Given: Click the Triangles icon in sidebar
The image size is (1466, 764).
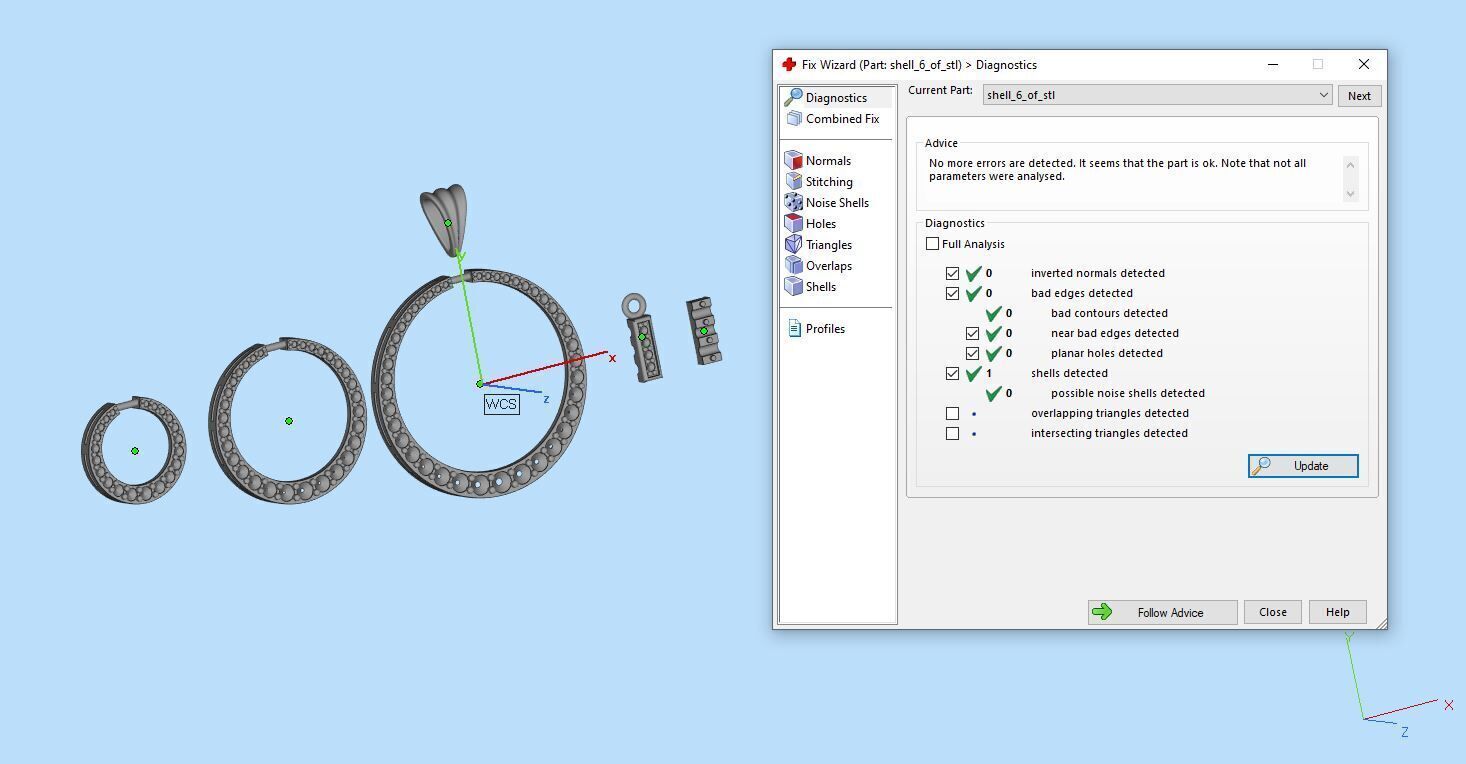Looking at the screenshot, I should click(794, 244).
